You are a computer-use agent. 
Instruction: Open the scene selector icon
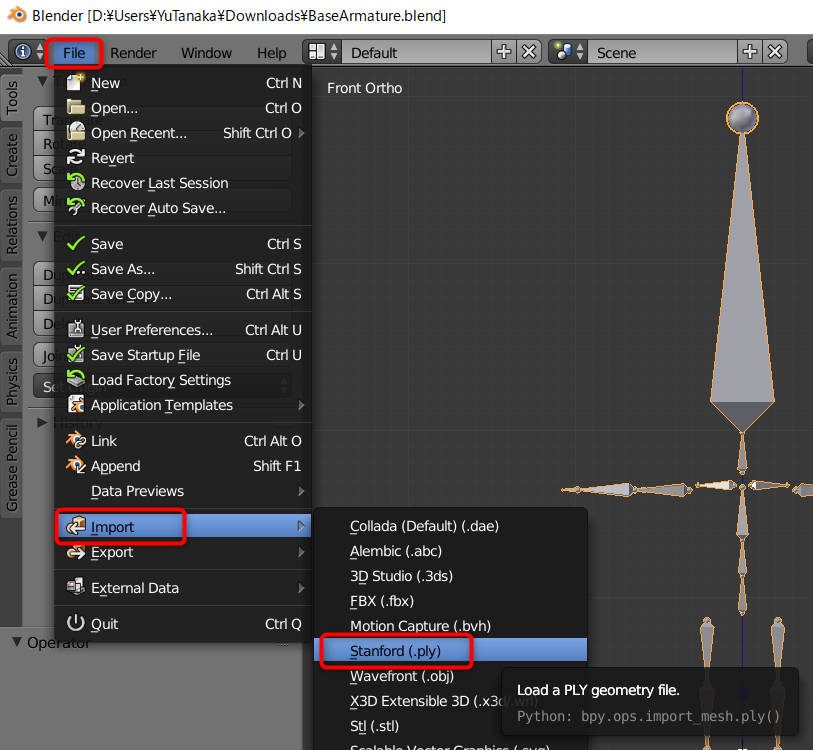pos(568,52)
